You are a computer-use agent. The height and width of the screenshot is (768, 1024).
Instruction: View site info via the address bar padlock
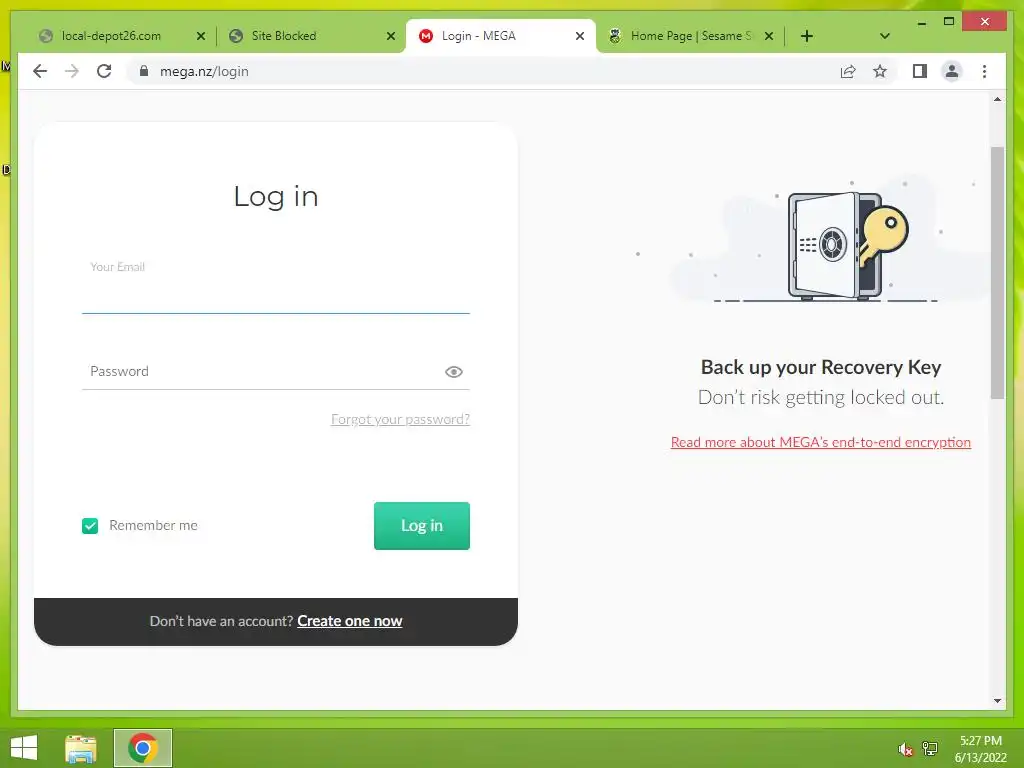click(x=144, y=71)
